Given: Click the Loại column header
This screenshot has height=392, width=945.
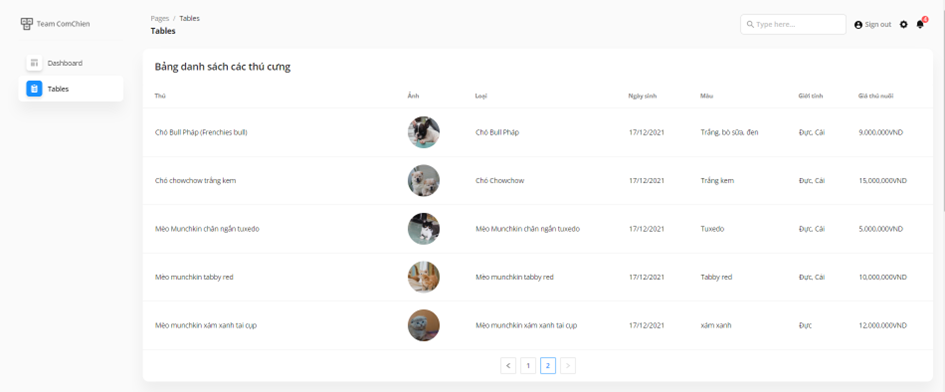Looking at the screenshot, I should coord(481,96).
